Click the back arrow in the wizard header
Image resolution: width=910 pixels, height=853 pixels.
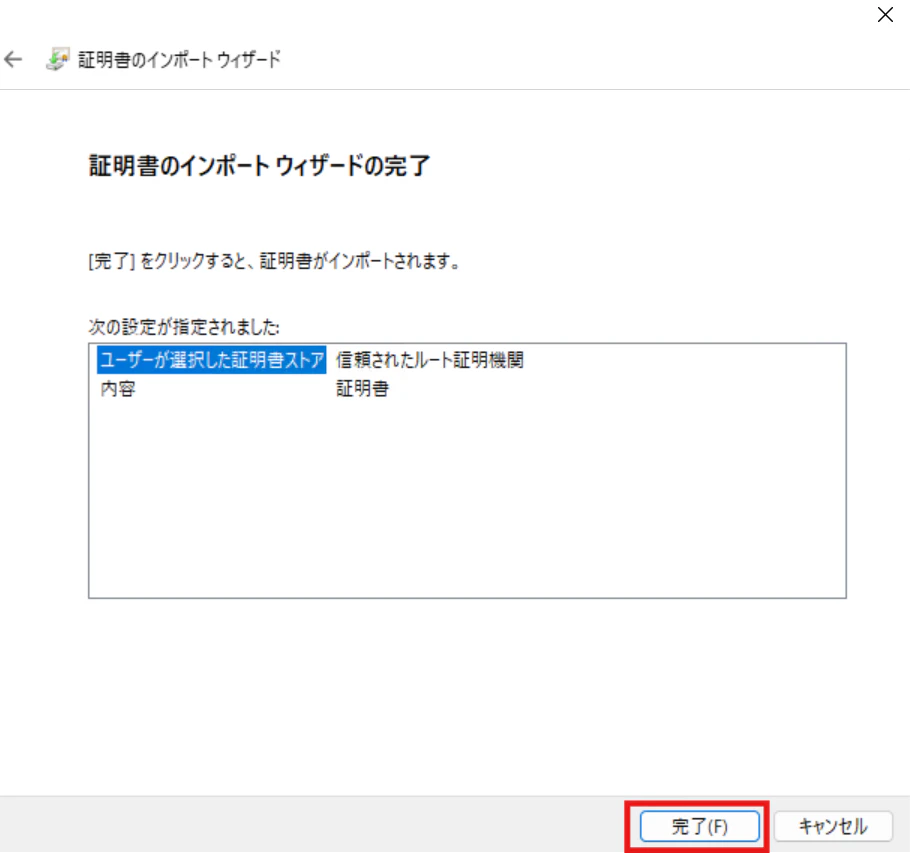click(13, 59)
